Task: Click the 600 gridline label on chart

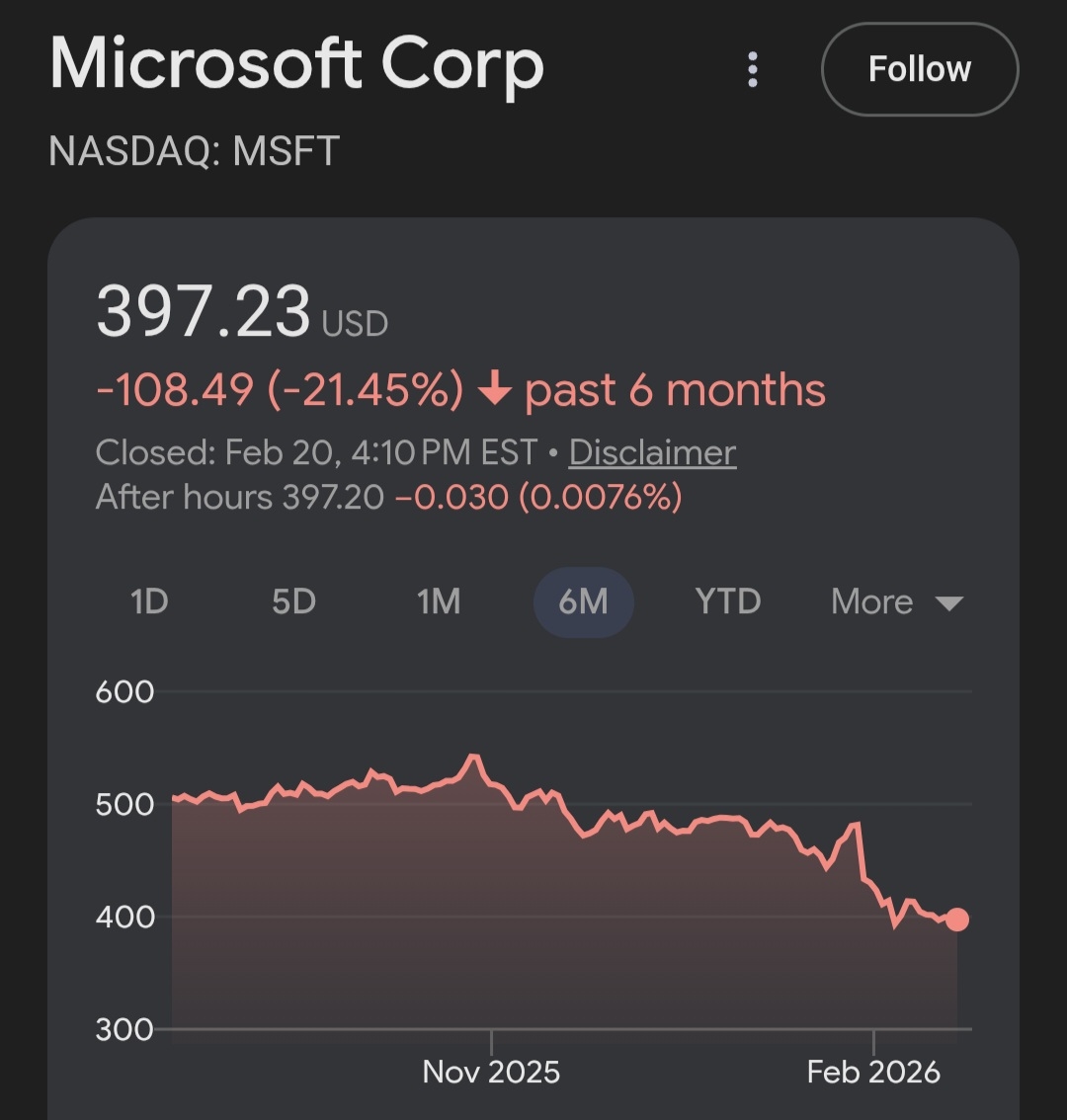Action: coord(124,691)
